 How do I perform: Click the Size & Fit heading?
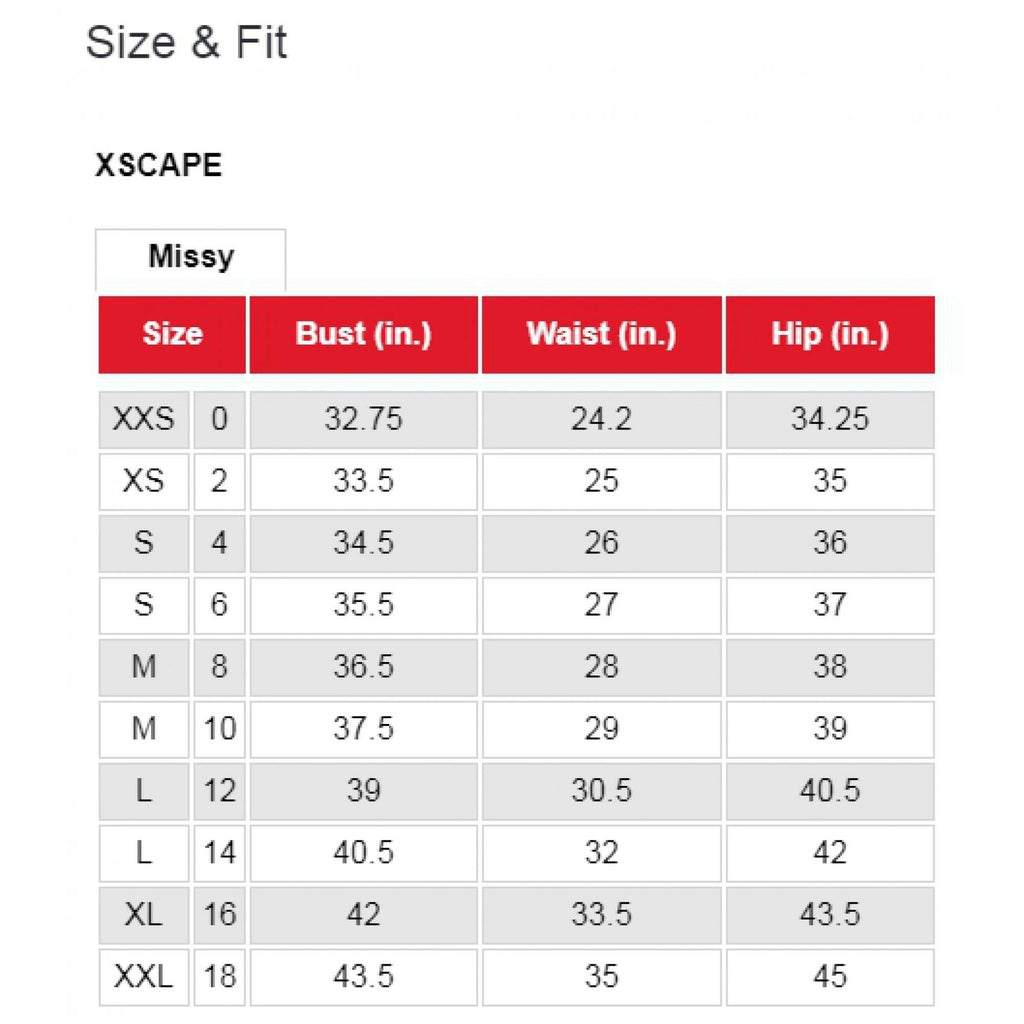point(187,43)
